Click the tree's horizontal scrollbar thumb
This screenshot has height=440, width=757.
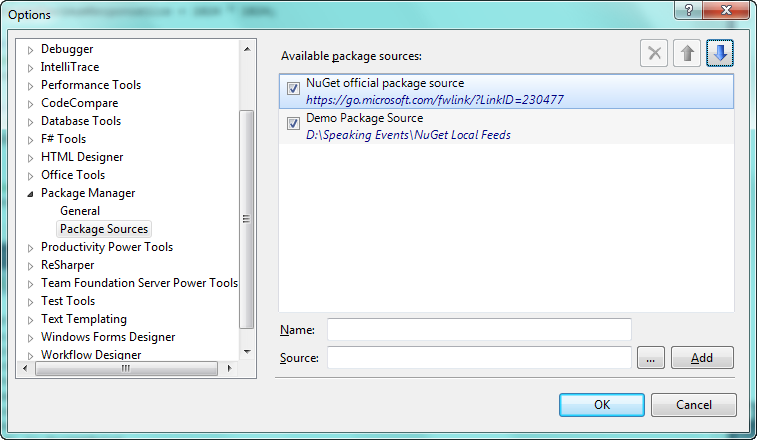125,368
